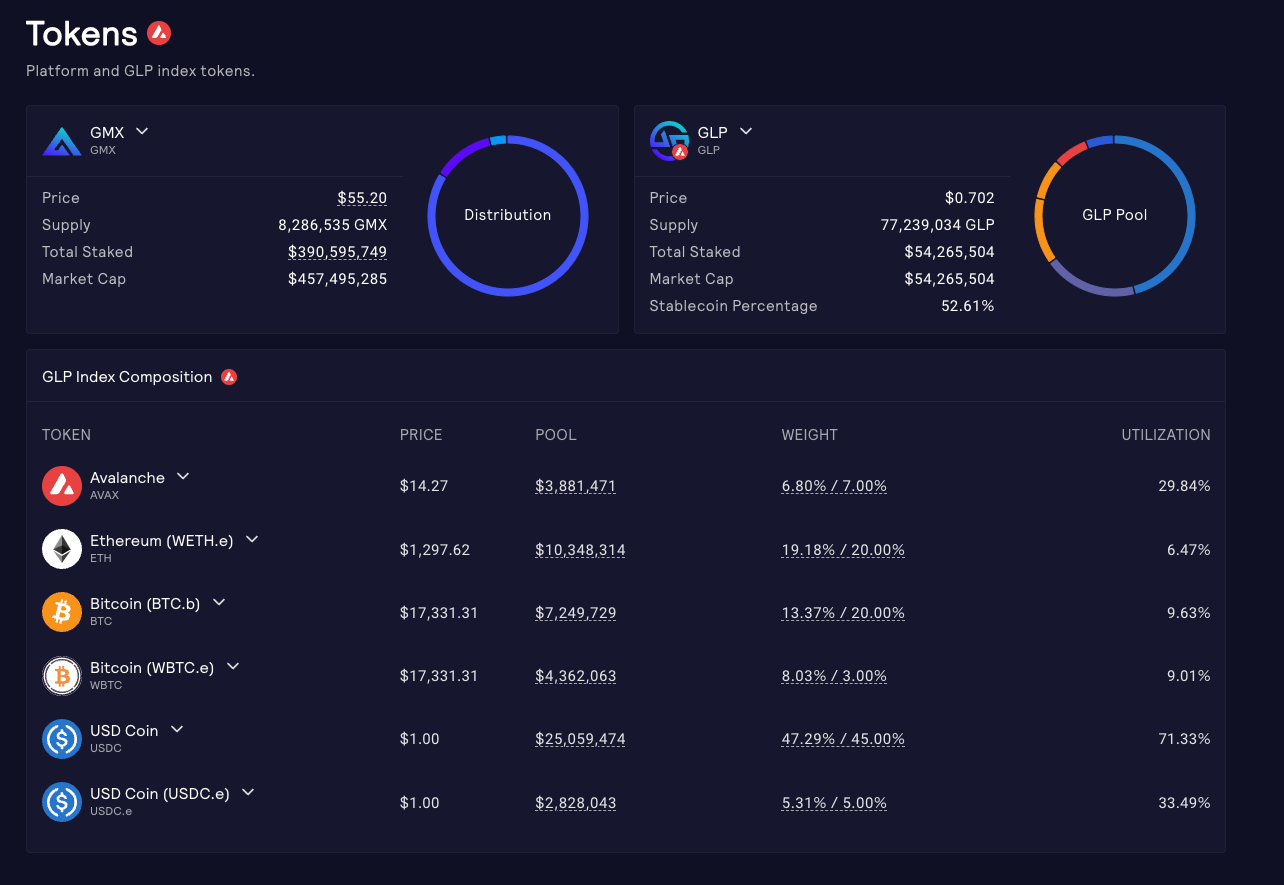The image size is (1284, 885).
Task: Expand the Avalanche row dropdown chevron
Action: [x=183, y=477]
